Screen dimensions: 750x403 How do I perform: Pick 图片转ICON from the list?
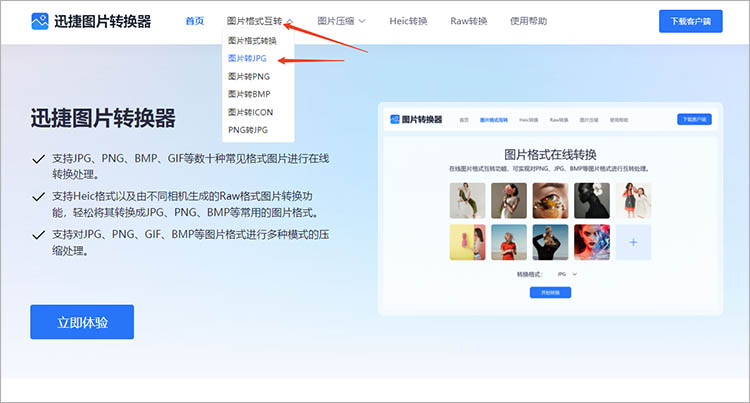[x=250, y=112]
